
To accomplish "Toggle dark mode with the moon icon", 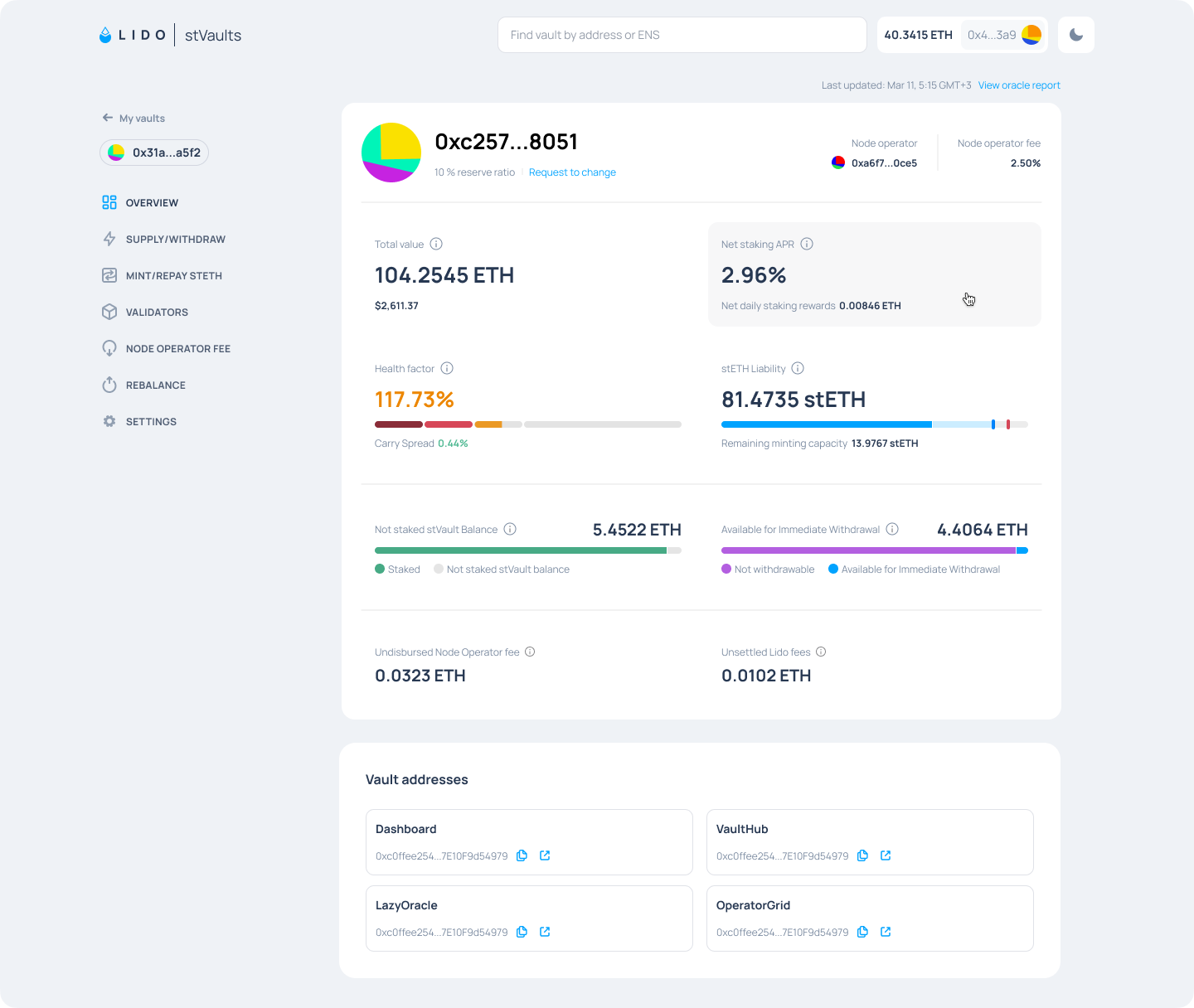I will [x=1075, y=35].
